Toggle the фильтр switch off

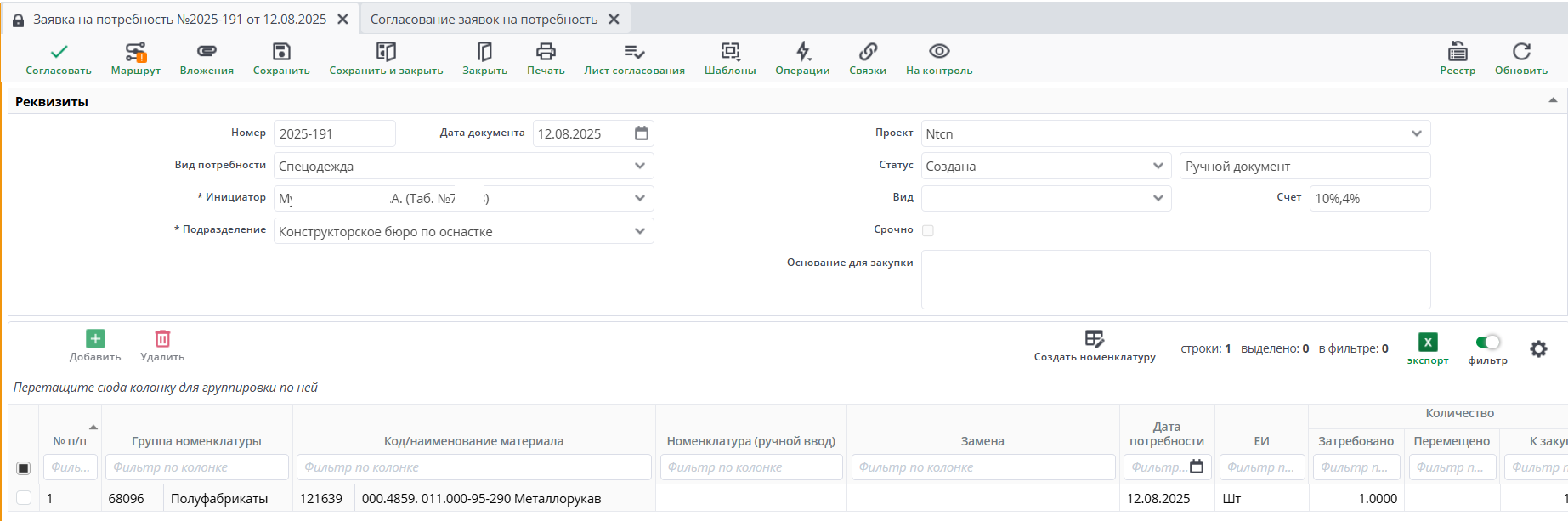(1487, 343)
